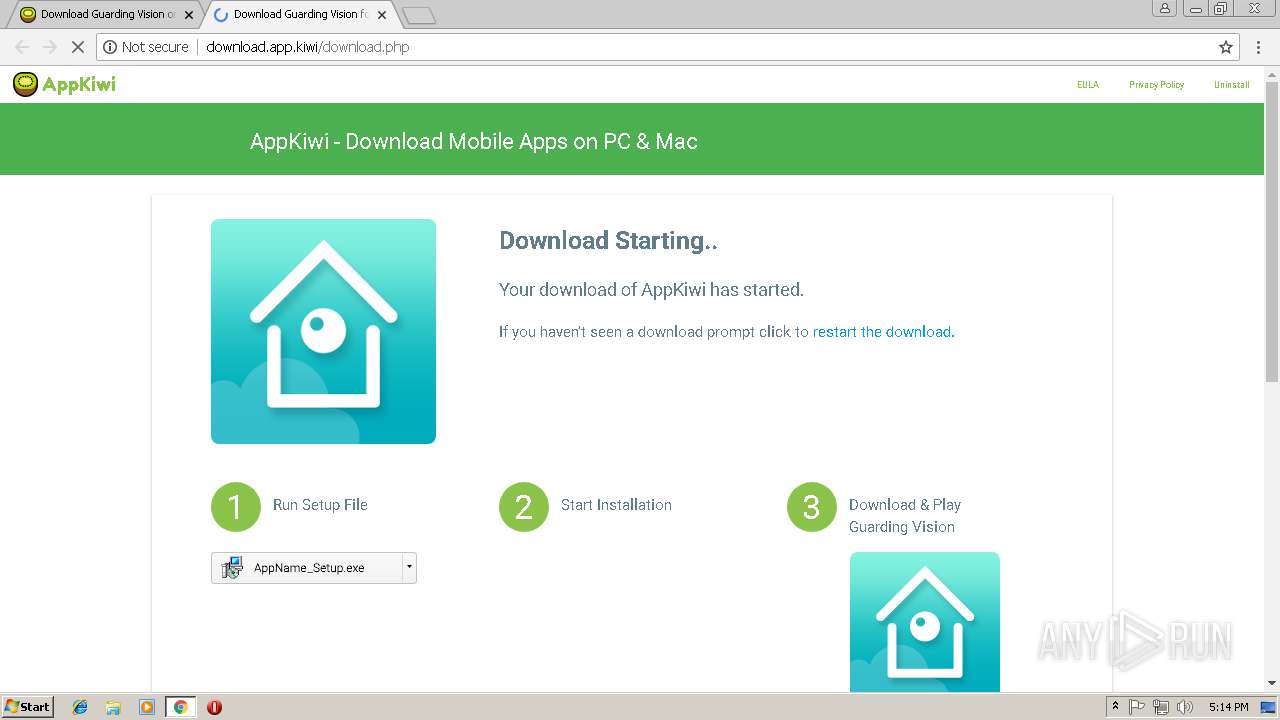This screenshot has width=1280, height=720.
Task: Go forward with browser forward arrow
Action: pos(49,47)
